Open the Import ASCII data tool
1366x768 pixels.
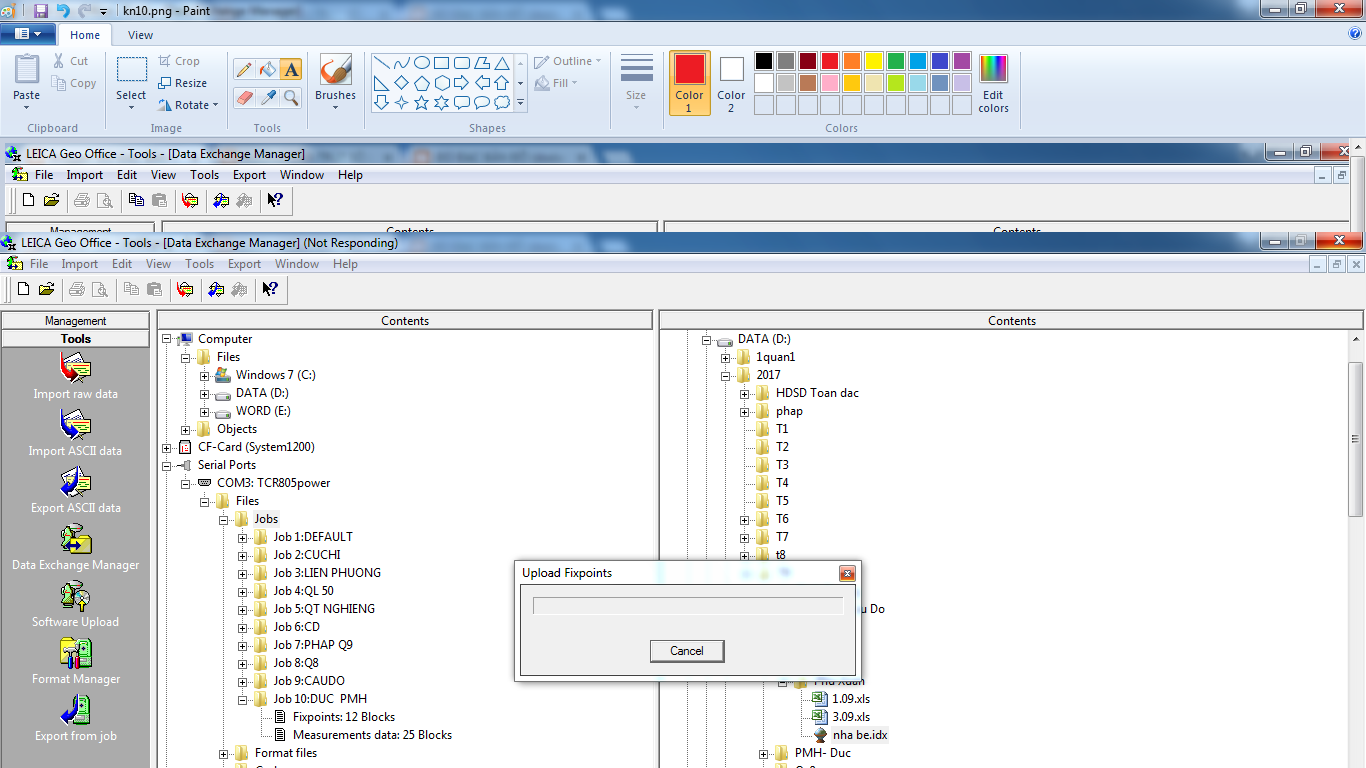click(x=76, y=433)
